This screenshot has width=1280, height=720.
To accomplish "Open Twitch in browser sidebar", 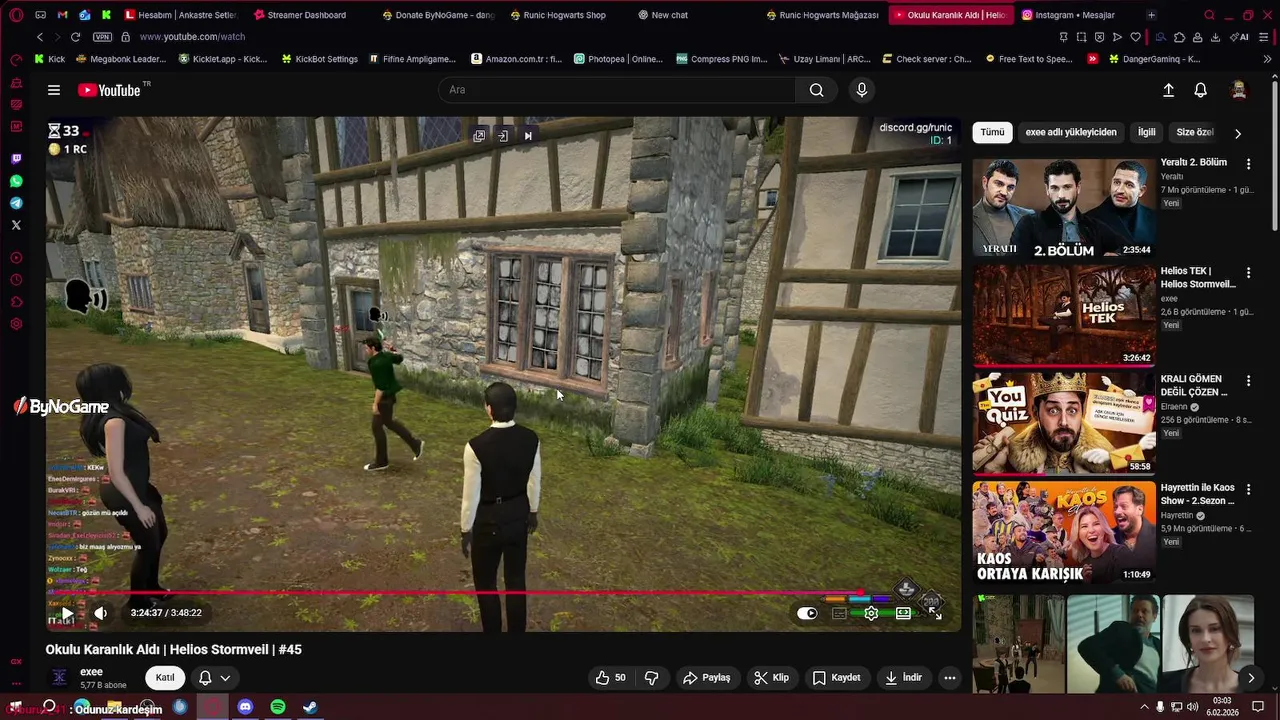I will click(x=16, y=159).
